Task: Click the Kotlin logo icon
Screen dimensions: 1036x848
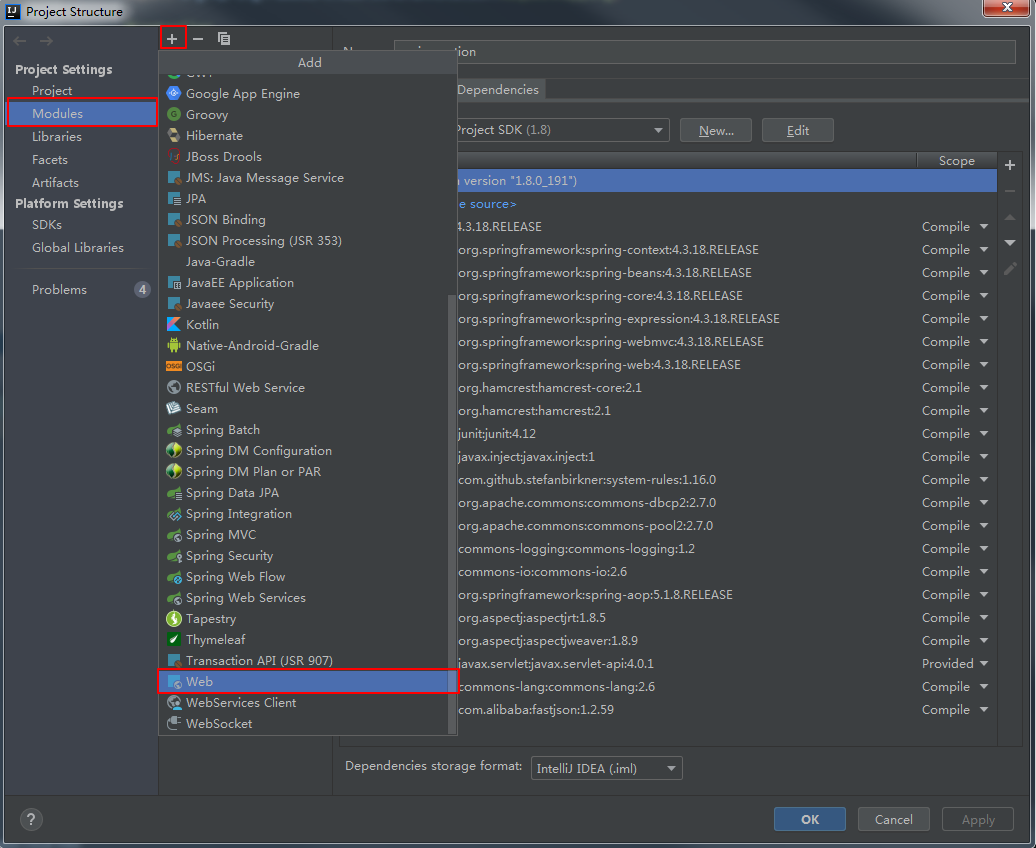Action: pos(174,325)
